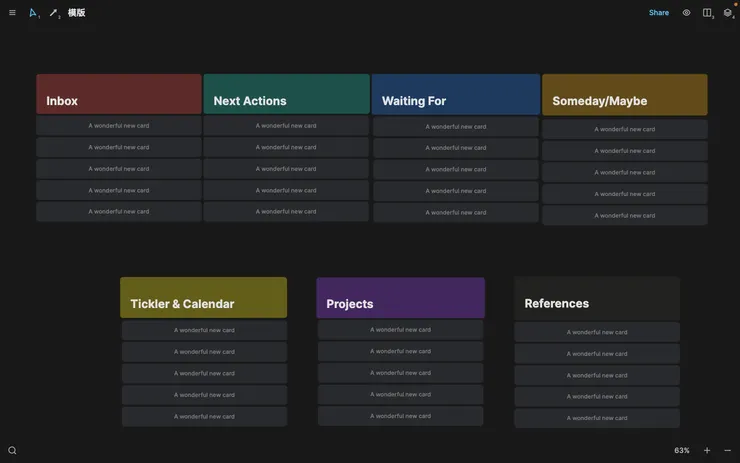Toggle the eye preview mode
The height and width of the screenshot is (463, 740).
686,13
